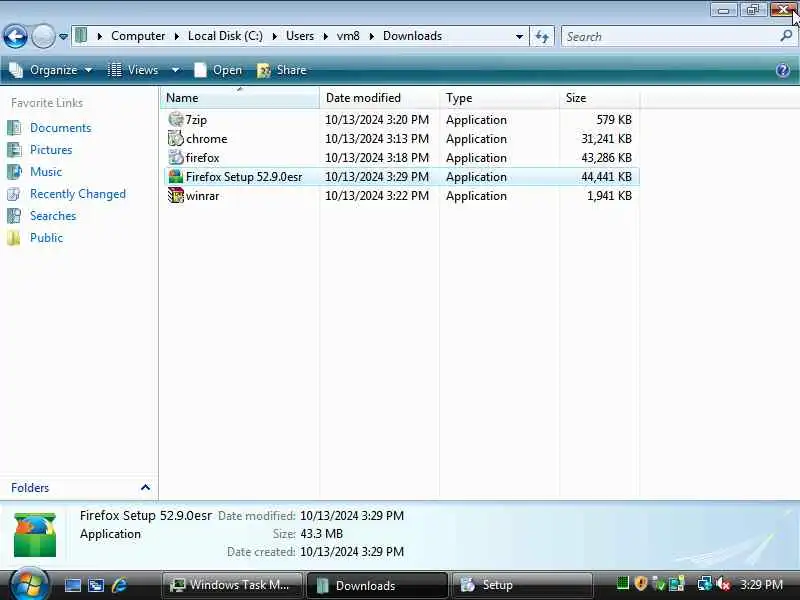Screen dimensions: 800x600
Task: Select vm8 in the address path
Action: [348, 36]
